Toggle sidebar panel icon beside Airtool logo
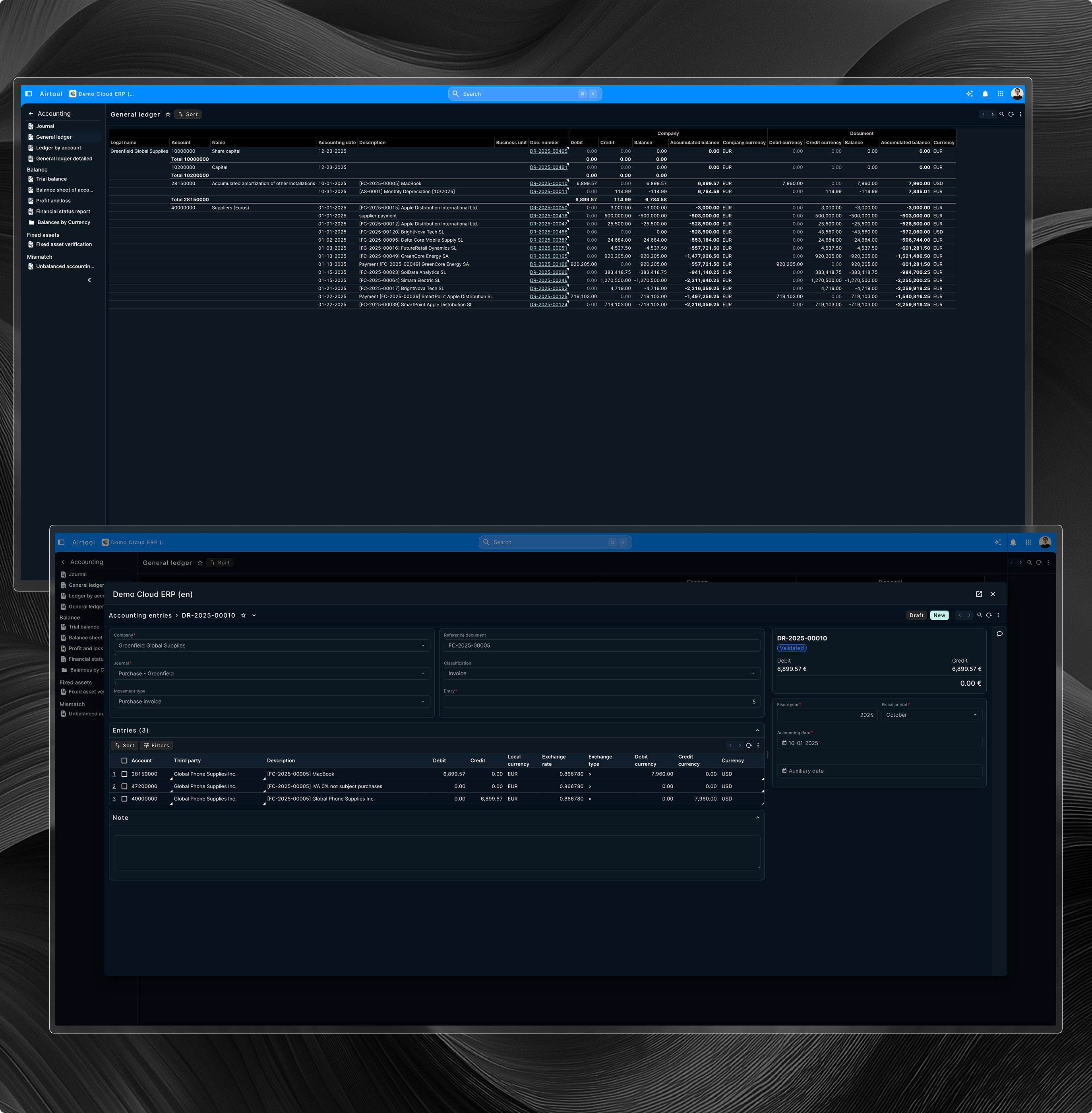Image resolution: width=1092 pixels, height=1113 pixels. [x=29, y=94]
